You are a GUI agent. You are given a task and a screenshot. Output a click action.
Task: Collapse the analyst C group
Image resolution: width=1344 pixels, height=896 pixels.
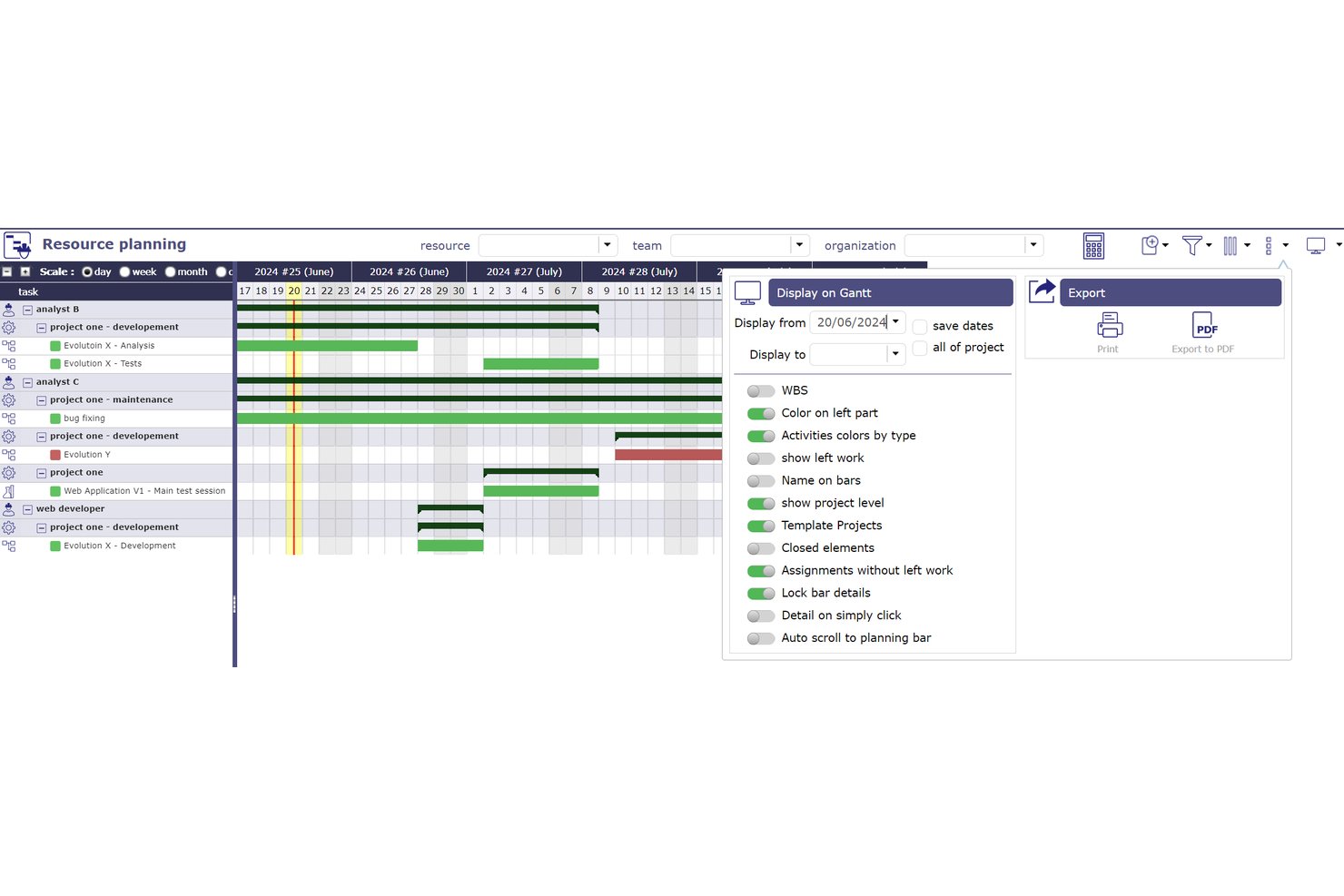[x=27, y=383]
